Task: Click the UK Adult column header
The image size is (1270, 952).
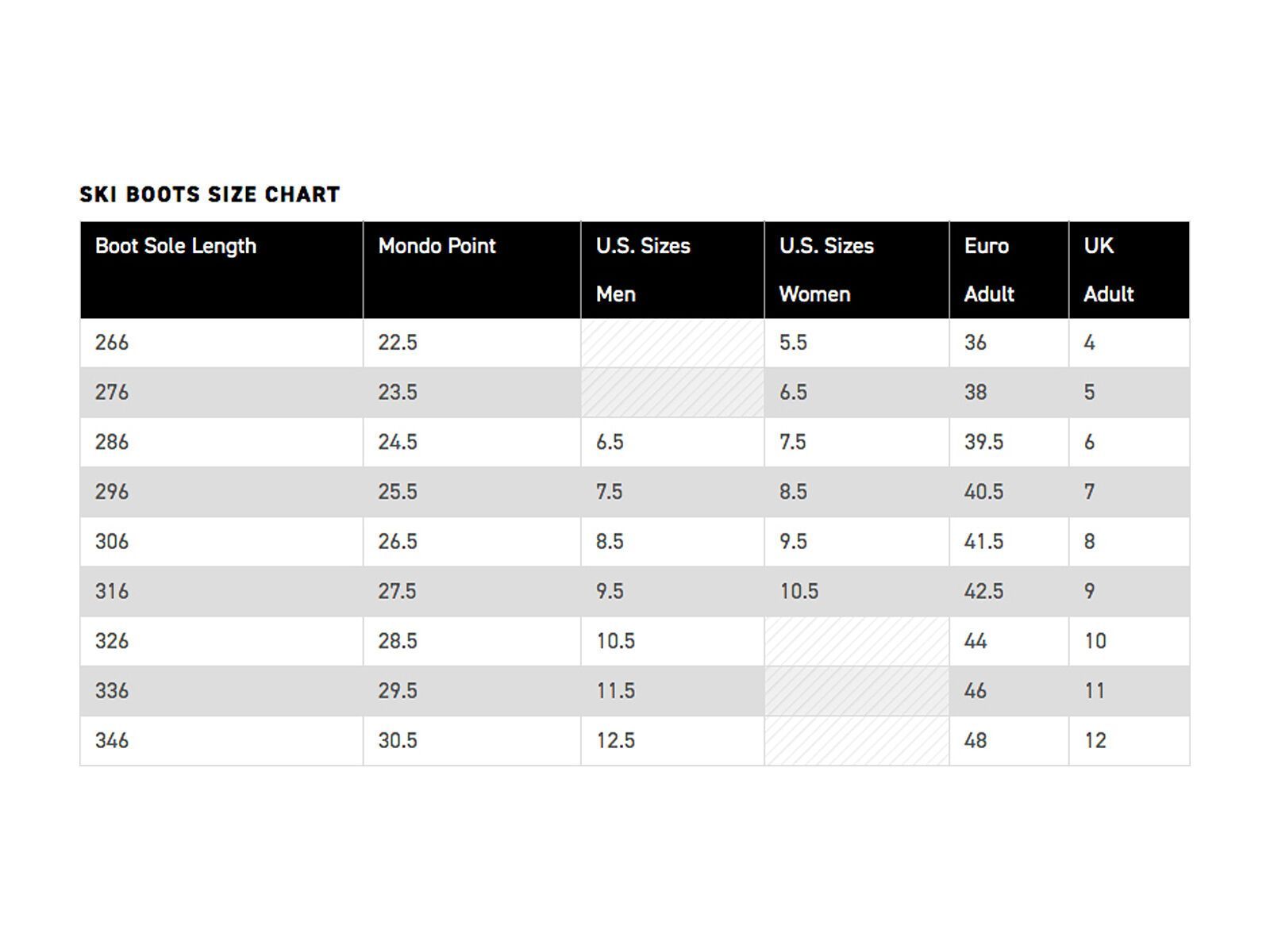Action: (1108, 269)
